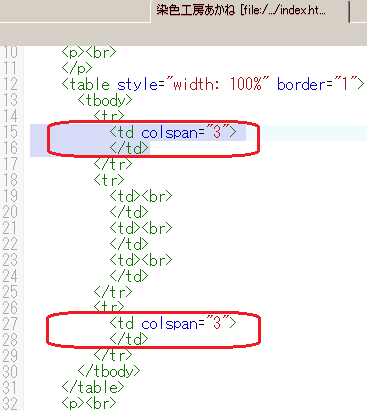Screen dimensions: 367x411
Task: Place cursor on the table style attribute
Action: click(x=137, y=84)
